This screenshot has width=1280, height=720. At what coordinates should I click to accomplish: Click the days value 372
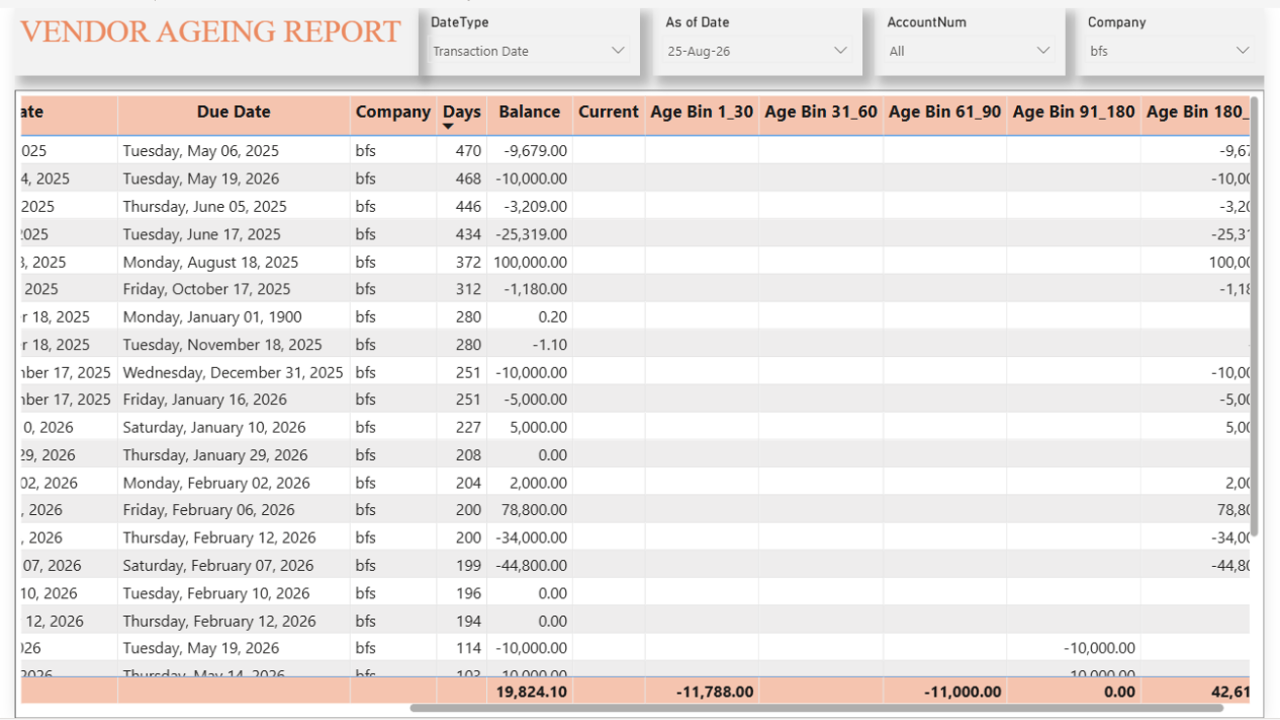tap(468, 262)
